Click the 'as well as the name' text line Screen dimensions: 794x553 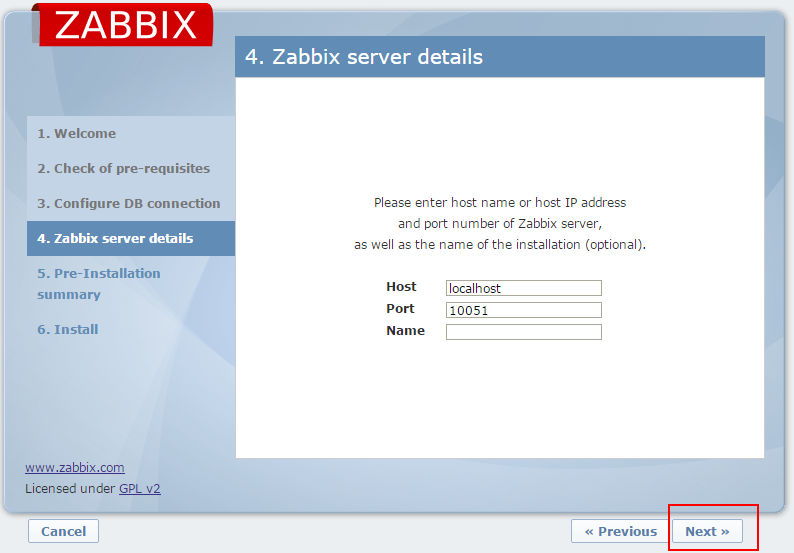(x=500, y=245)
